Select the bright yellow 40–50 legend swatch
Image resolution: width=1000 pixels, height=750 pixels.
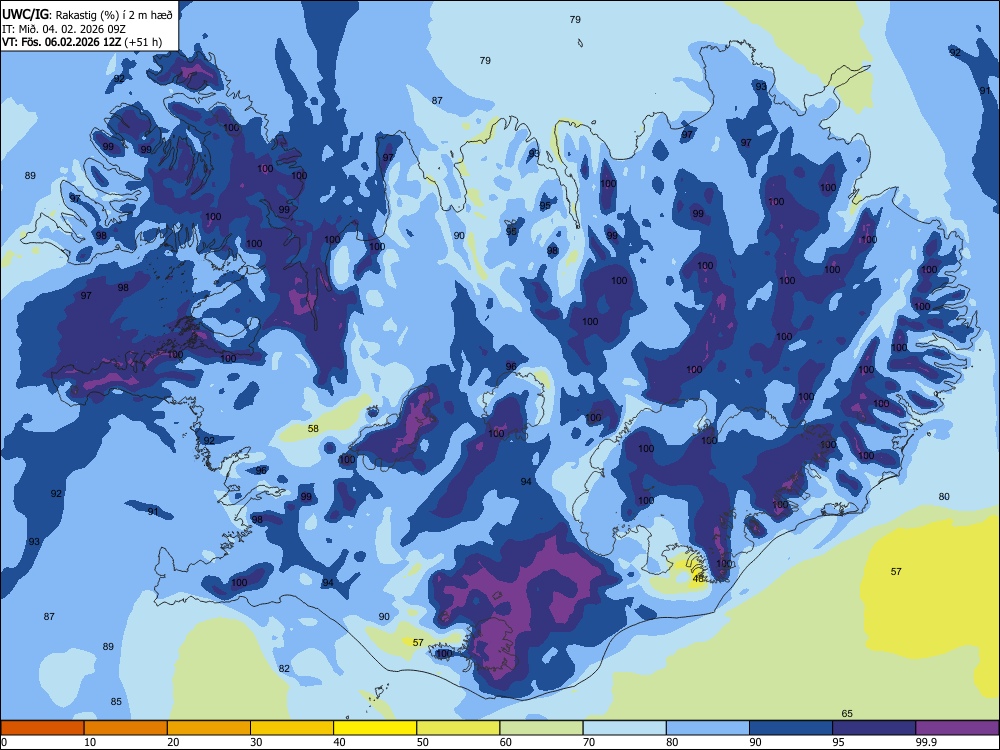(x=375, y=728)
